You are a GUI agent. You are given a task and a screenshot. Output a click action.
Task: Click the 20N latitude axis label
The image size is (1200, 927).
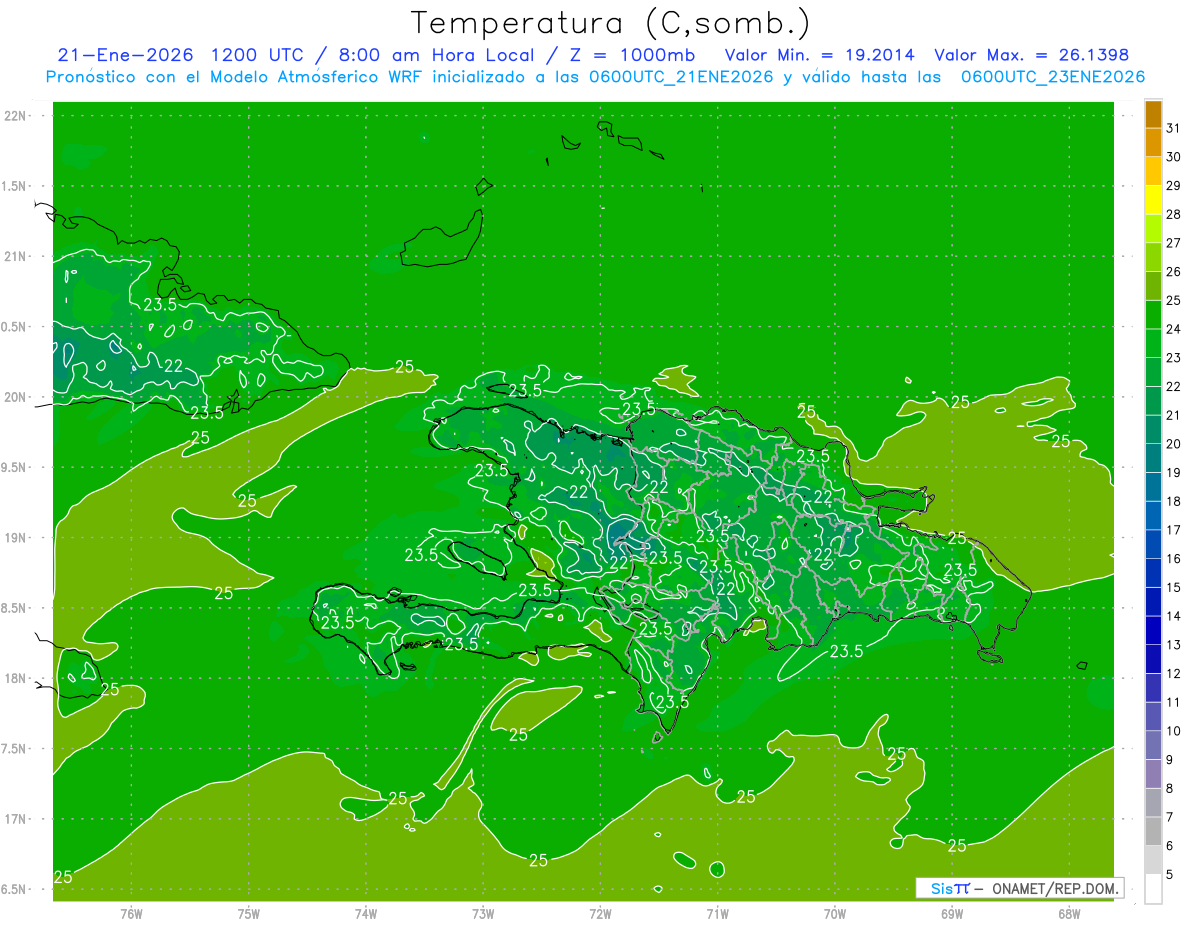click(16, 397)
